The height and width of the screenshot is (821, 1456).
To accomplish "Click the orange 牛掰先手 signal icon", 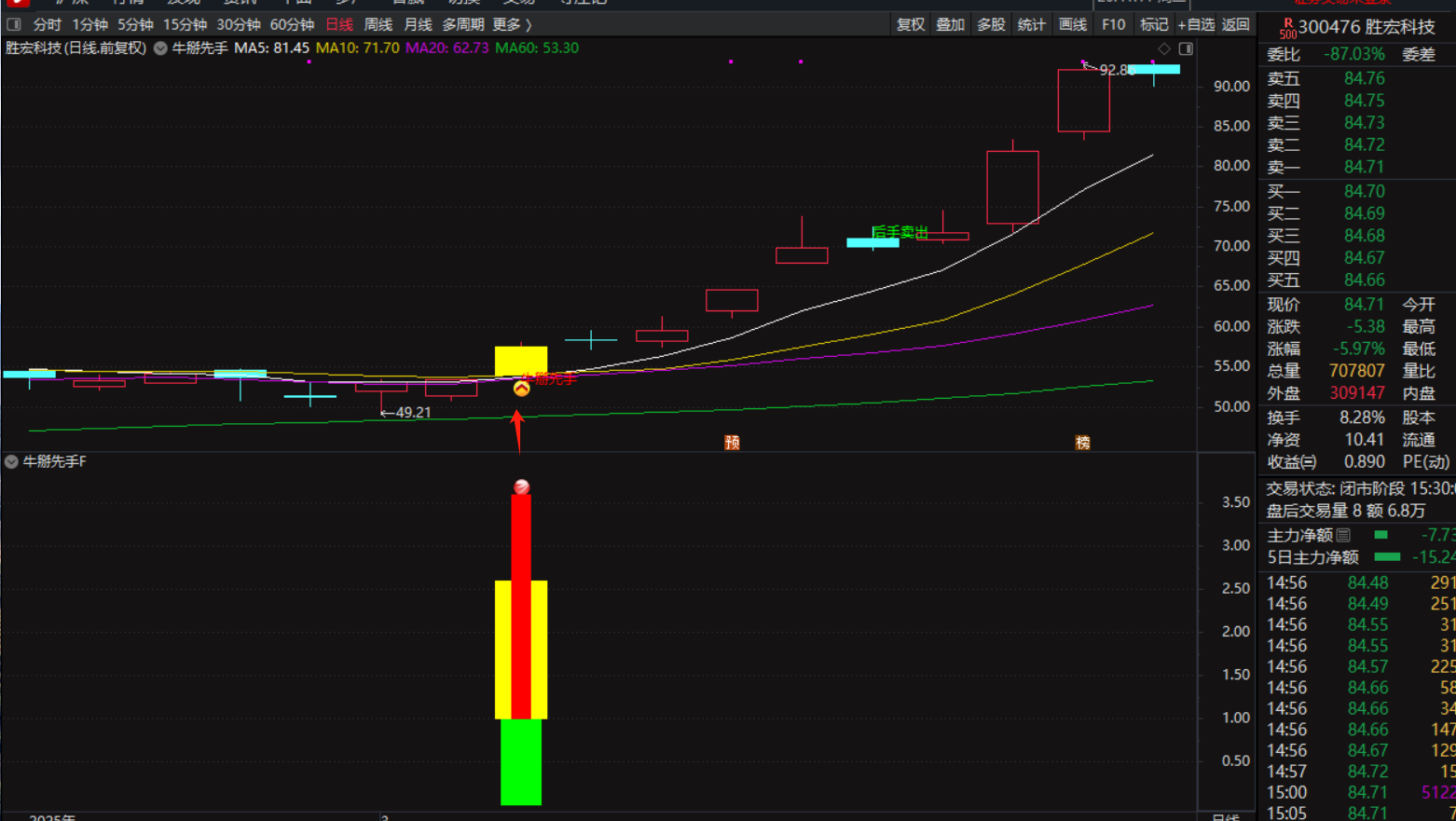I will 521,388.
